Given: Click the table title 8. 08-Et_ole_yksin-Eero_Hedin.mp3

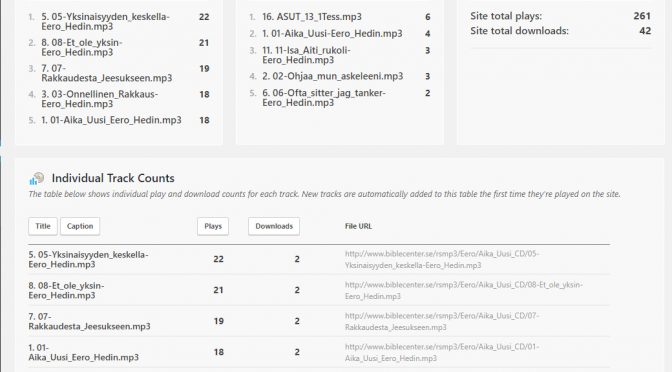Looking at the screenshot, I should coord(66,290).
